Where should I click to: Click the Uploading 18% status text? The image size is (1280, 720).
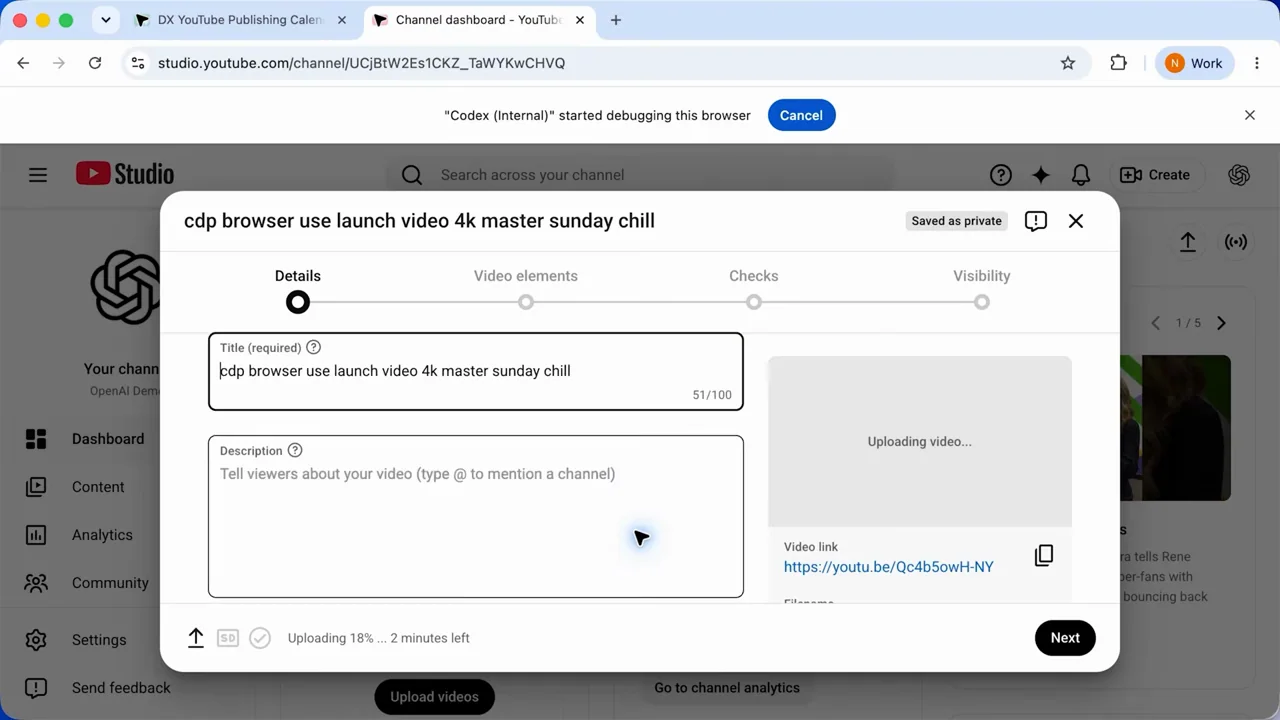coord(379,638)
